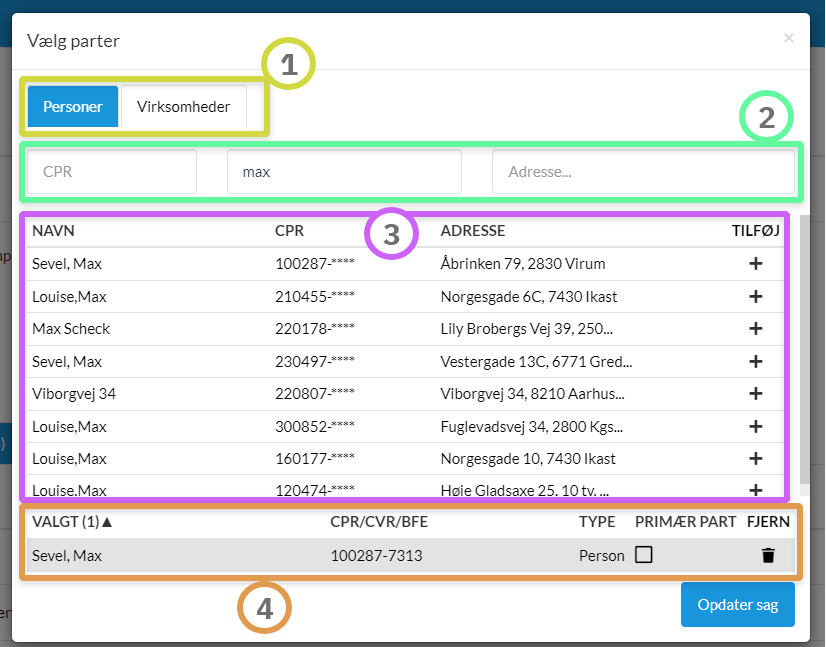Screen dimensions: 826x647
Task: Click the NAVN column header
Action: coord(53,231)
